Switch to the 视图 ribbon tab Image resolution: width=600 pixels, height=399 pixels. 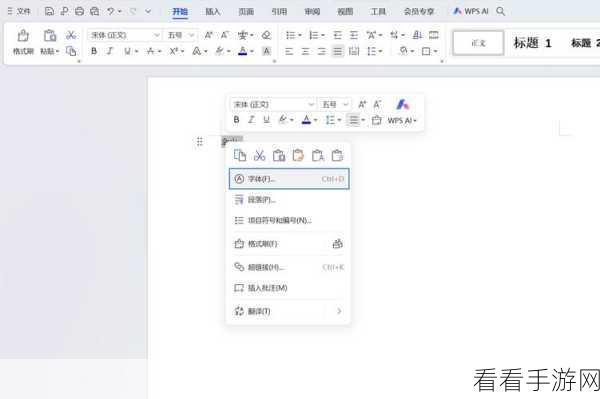[345, 12]
